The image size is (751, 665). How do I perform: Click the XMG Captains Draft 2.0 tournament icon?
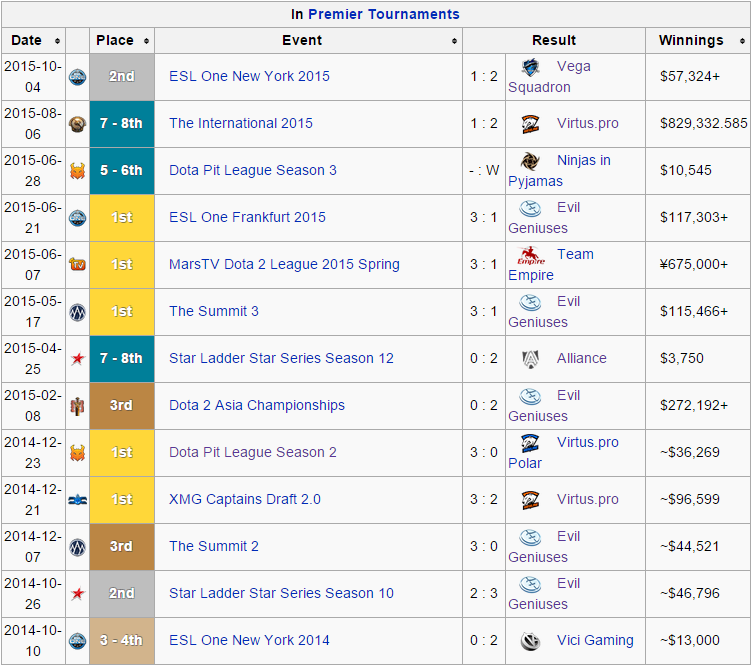point(77,500)
